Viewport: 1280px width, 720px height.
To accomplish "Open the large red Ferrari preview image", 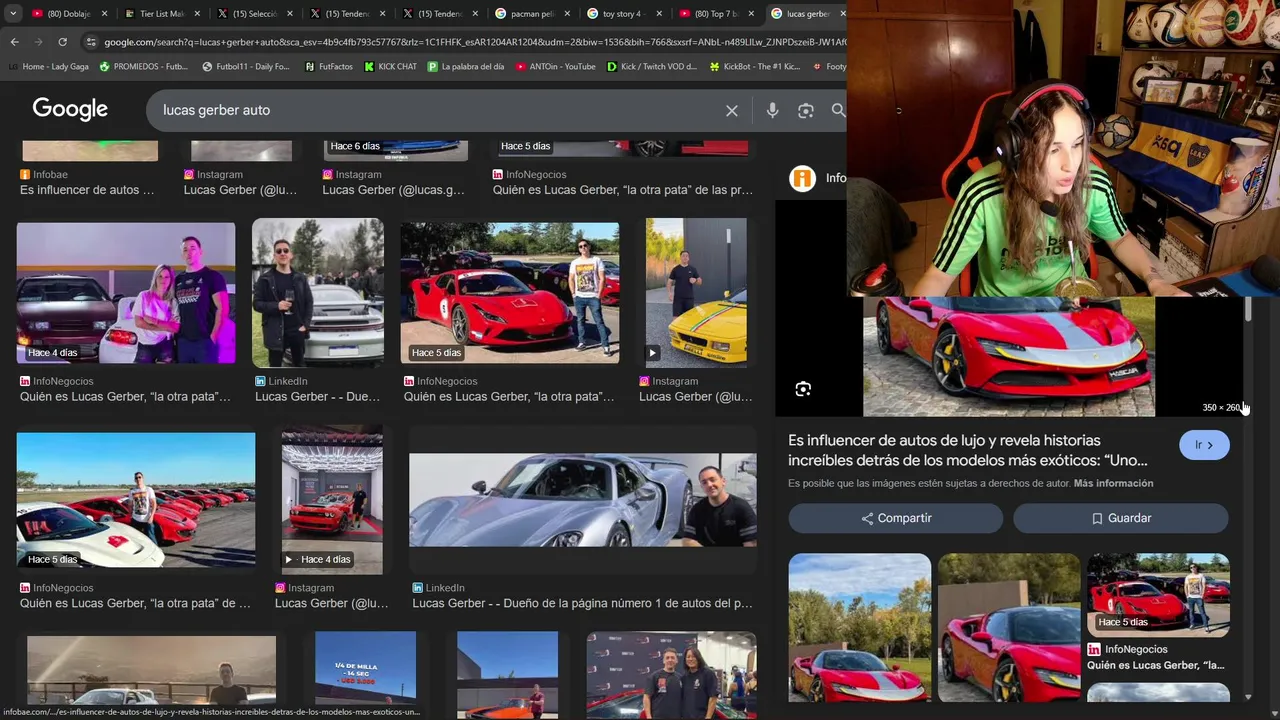I will pyautogui.click(x=1009, y=356).
